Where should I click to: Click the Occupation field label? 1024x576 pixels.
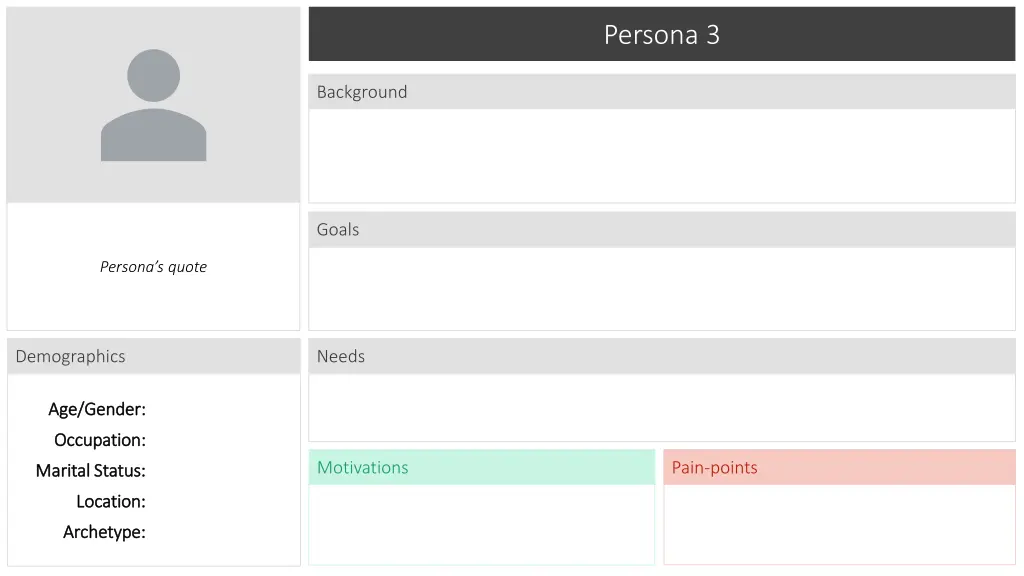100,440
